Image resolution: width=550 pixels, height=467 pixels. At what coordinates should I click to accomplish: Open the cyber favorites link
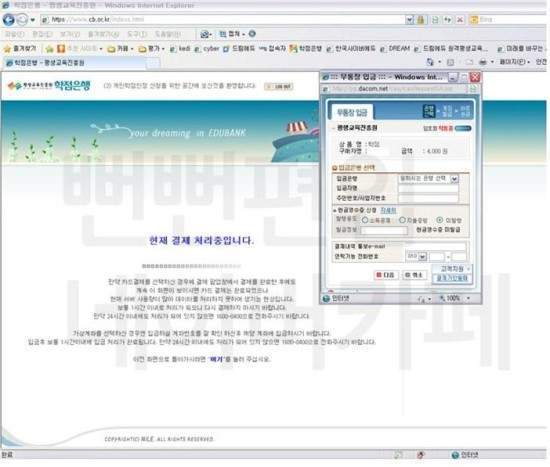click(207, 49)
